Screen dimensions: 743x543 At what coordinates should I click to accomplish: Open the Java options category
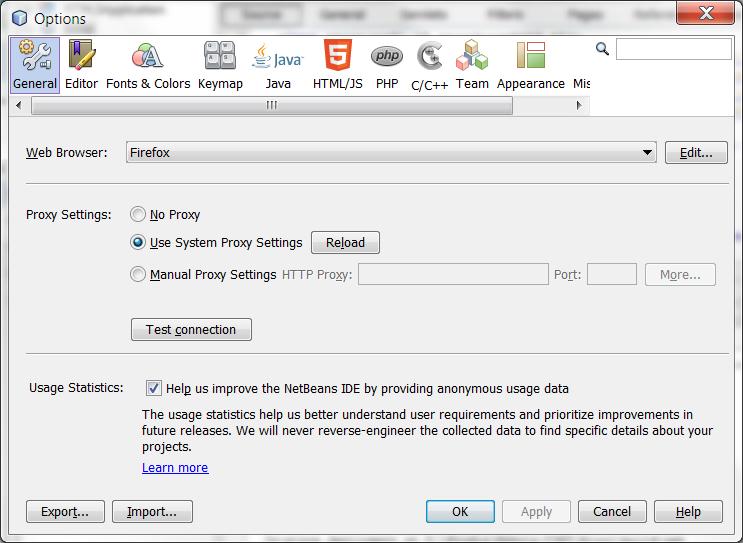click(278, 65)
